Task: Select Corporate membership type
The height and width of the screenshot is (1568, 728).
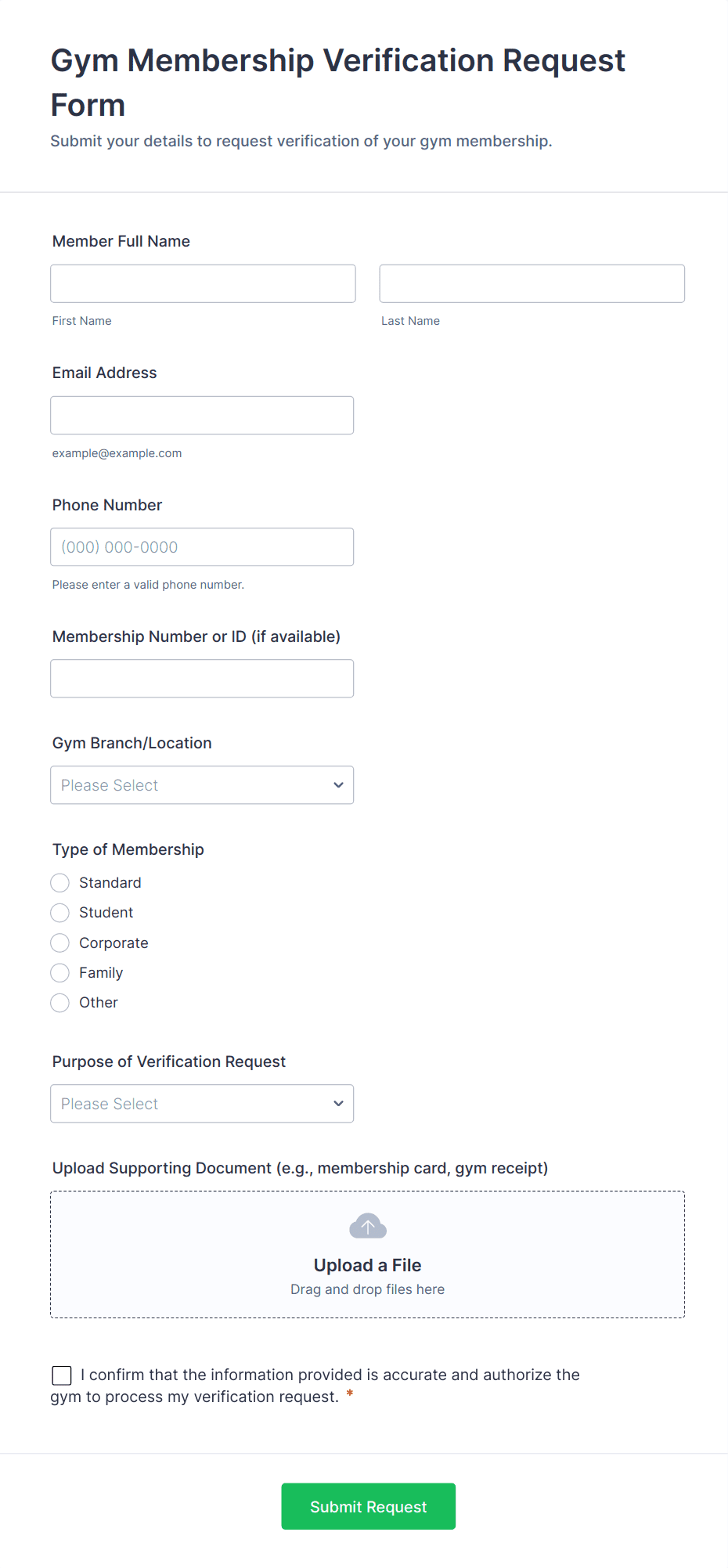Action: point(60,943)
